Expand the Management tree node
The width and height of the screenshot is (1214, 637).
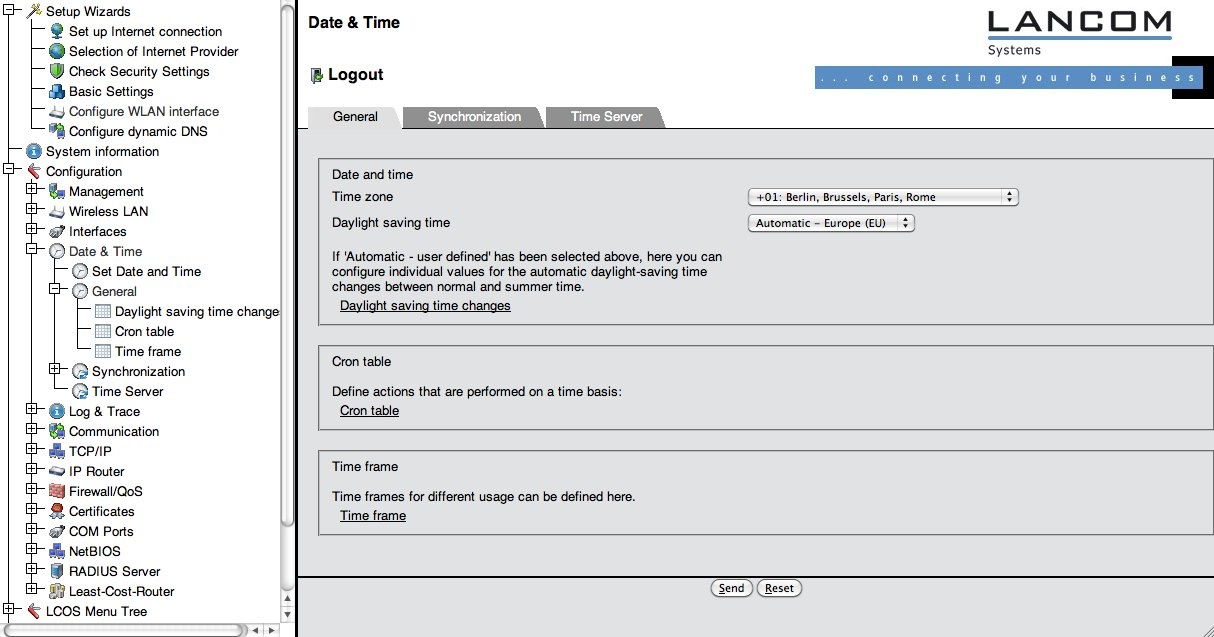32,189
